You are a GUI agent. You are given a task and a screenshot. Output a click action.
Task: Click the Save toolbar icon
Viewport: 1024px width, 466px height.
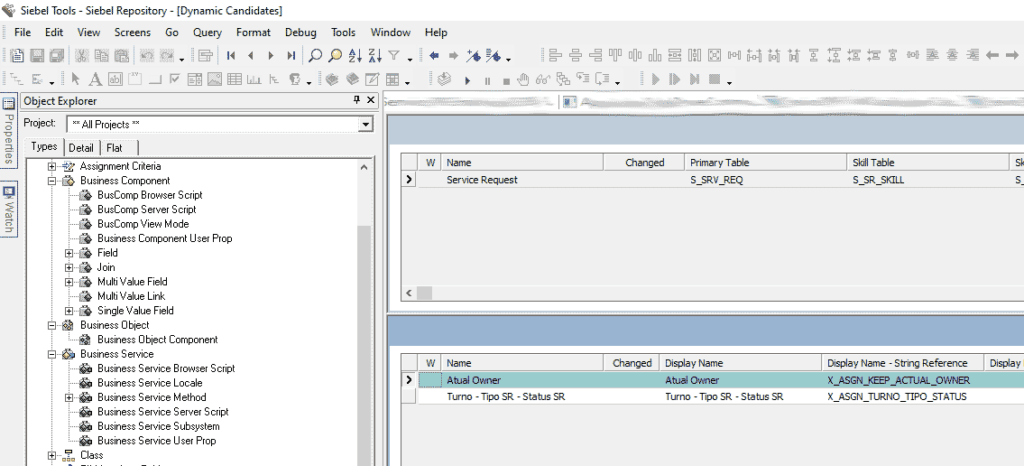38,56
